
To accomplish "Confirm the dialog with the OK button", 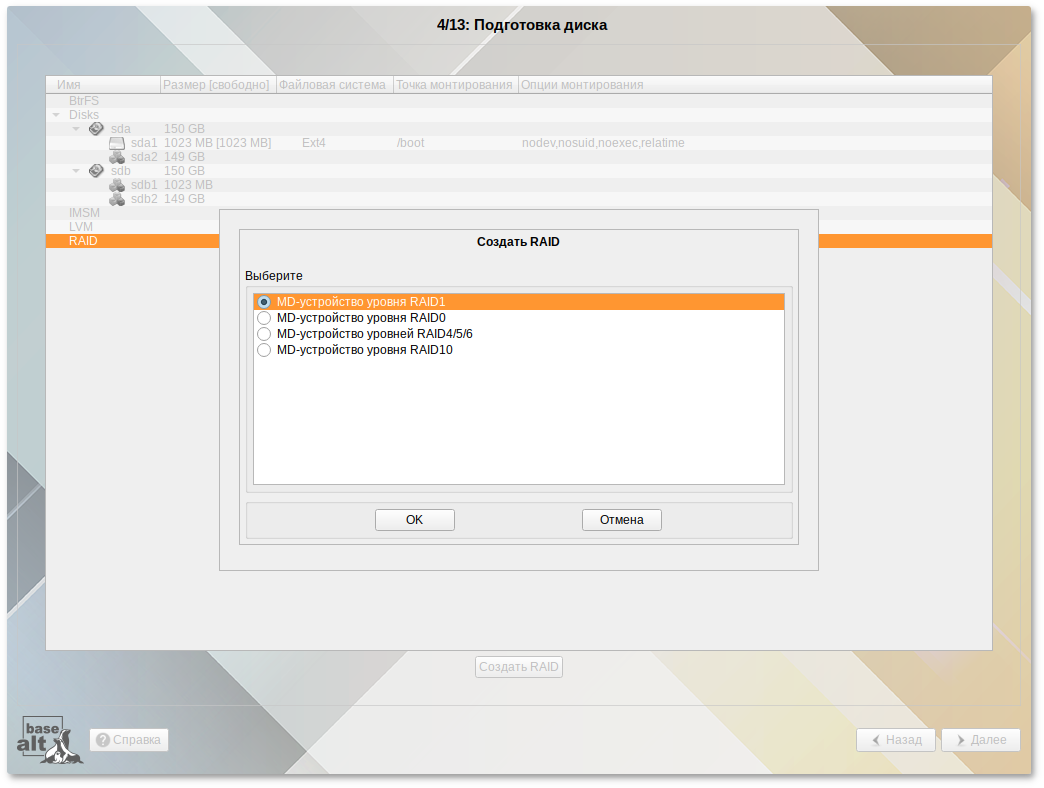I will pos(414,520).
